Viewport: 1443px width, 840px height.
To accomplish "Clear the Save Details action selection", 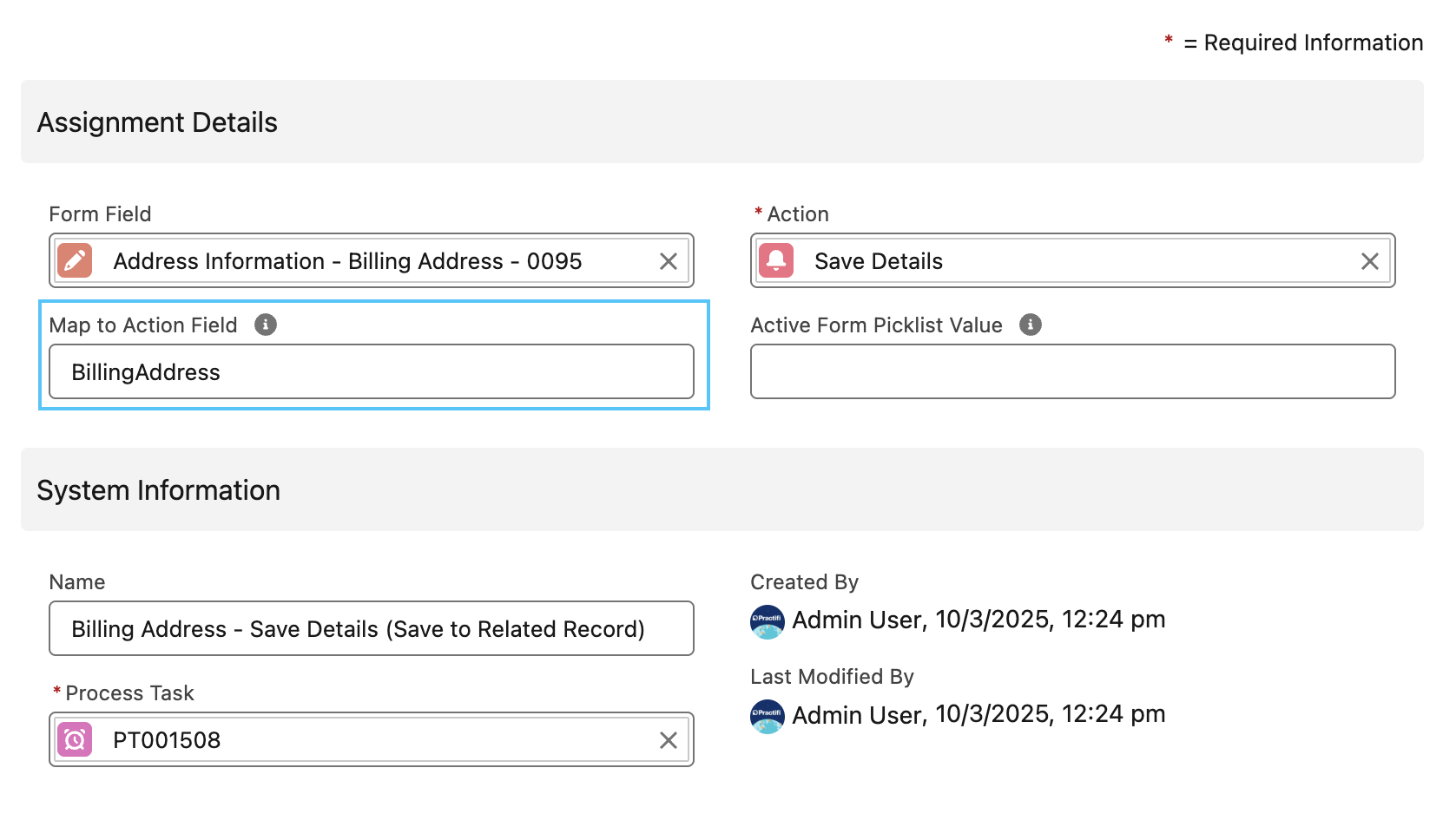I will 1369,261.
